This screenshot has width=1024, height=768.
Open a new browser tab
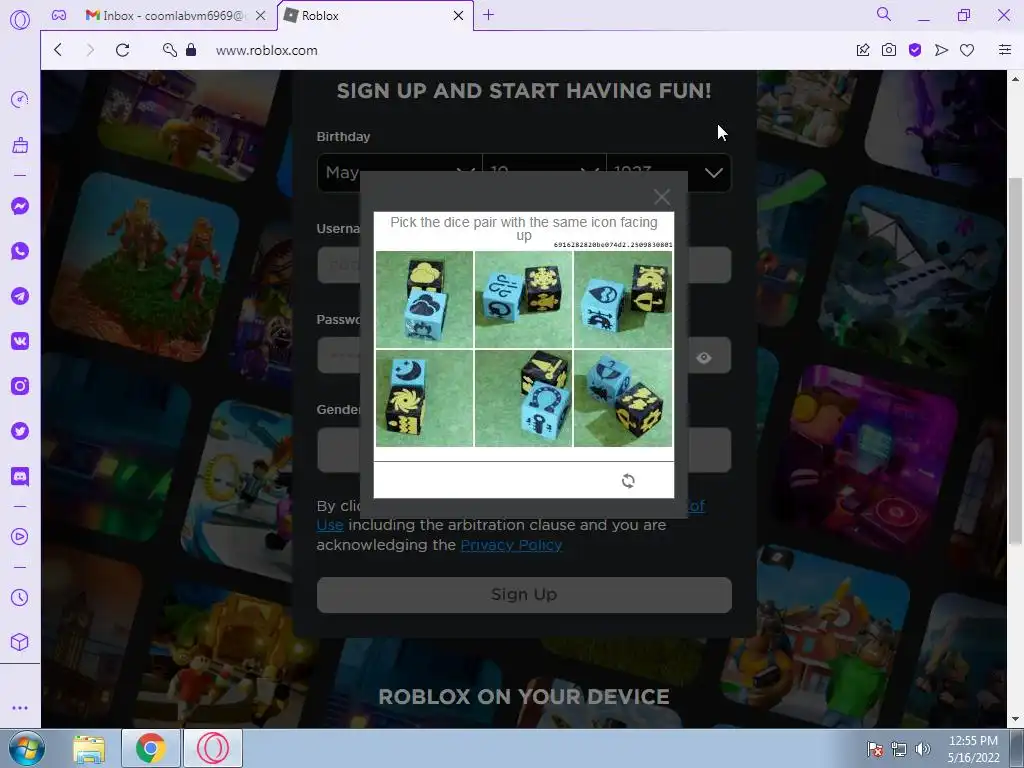click(488, 15)
